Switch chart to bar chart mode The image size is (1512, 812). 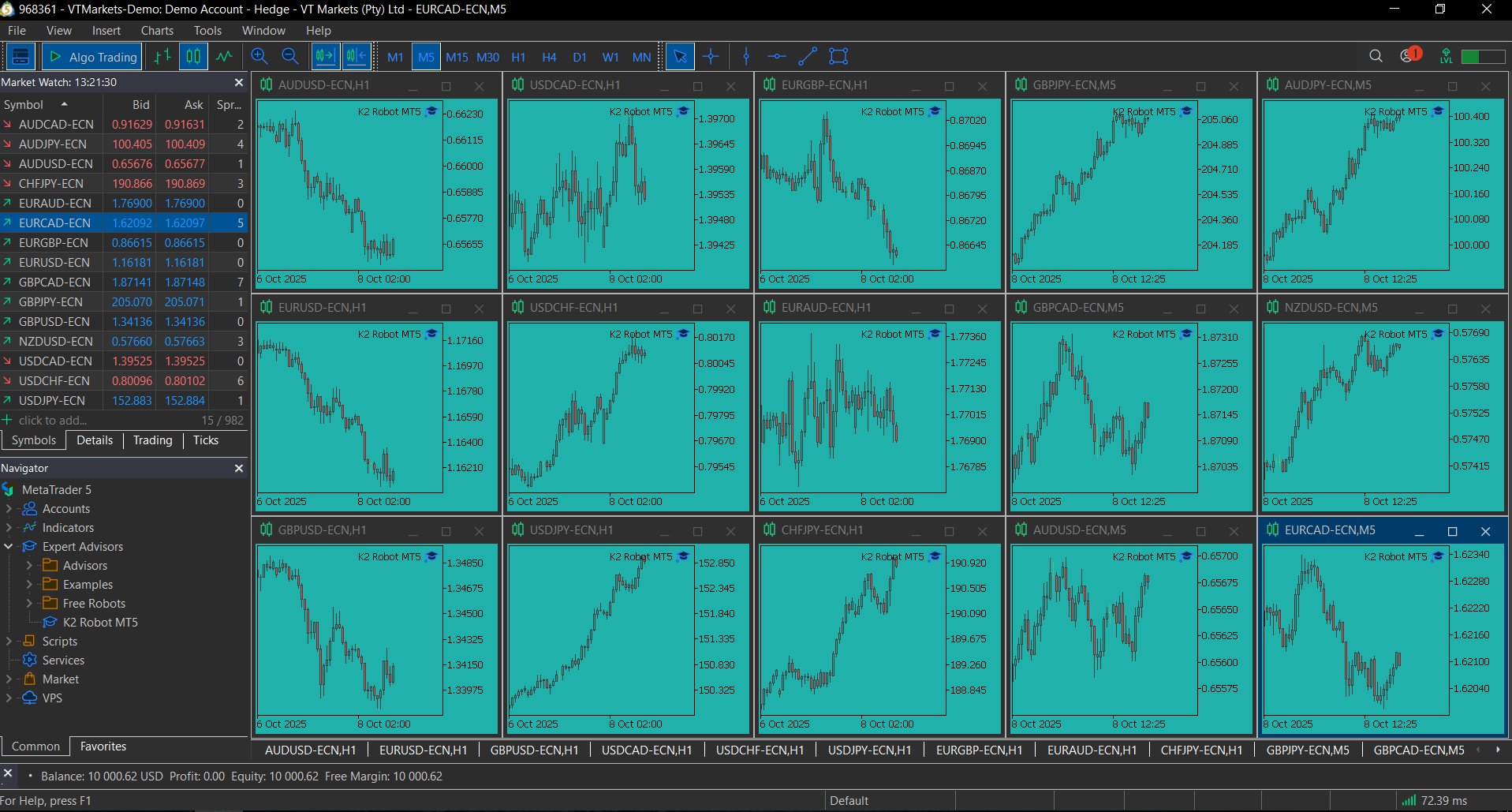(x=162, y=57)
